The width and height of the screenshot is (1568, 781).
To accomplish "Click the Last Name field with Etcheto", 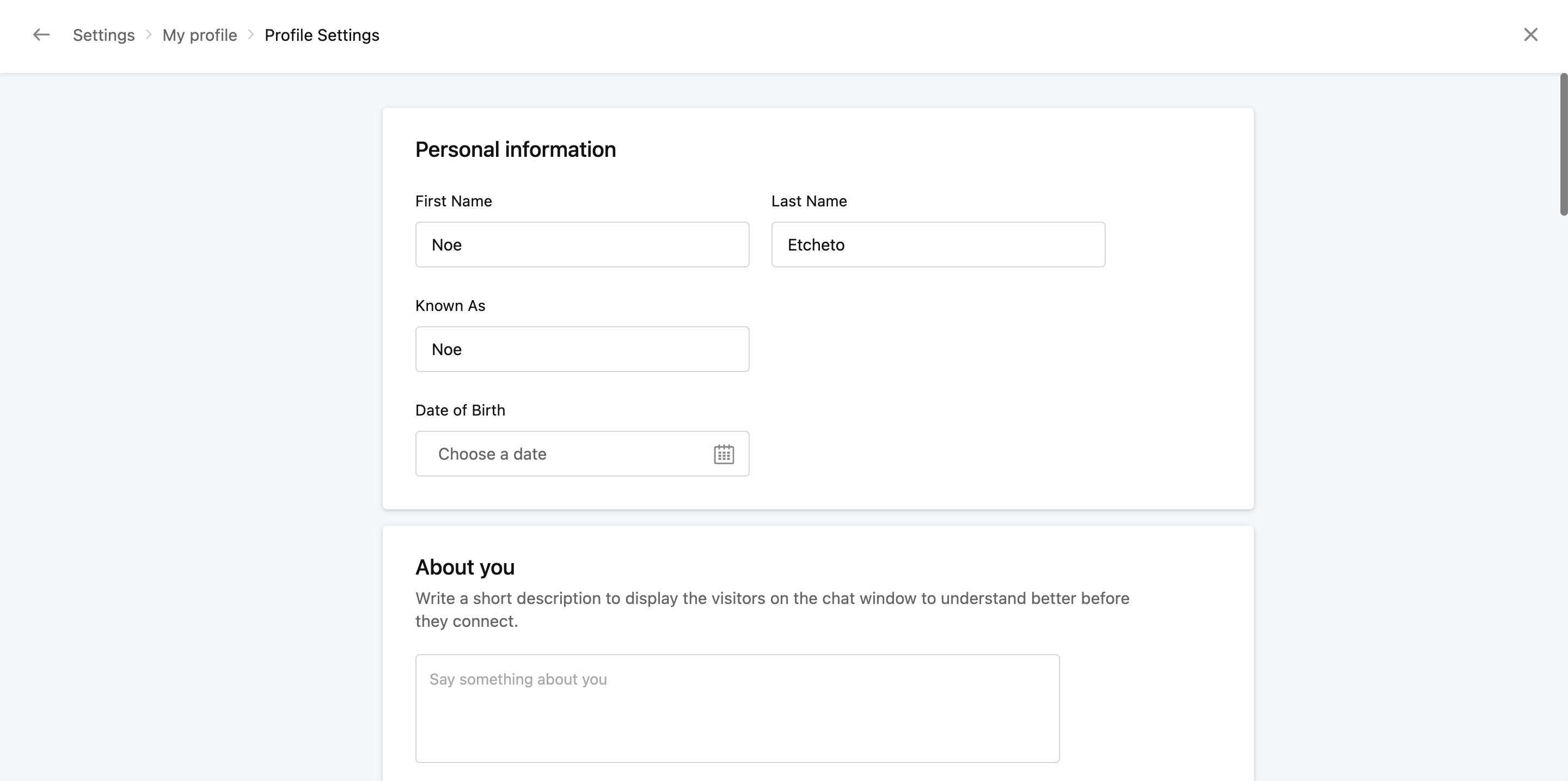I will pos(938,245).
